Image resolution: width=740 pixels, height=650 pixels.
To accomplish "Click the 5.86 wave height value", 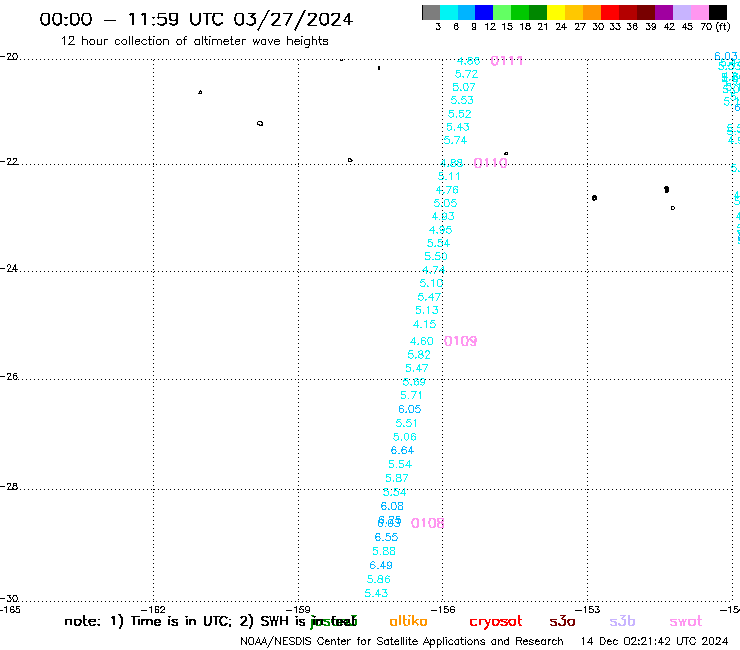I will tap(379, 579).
